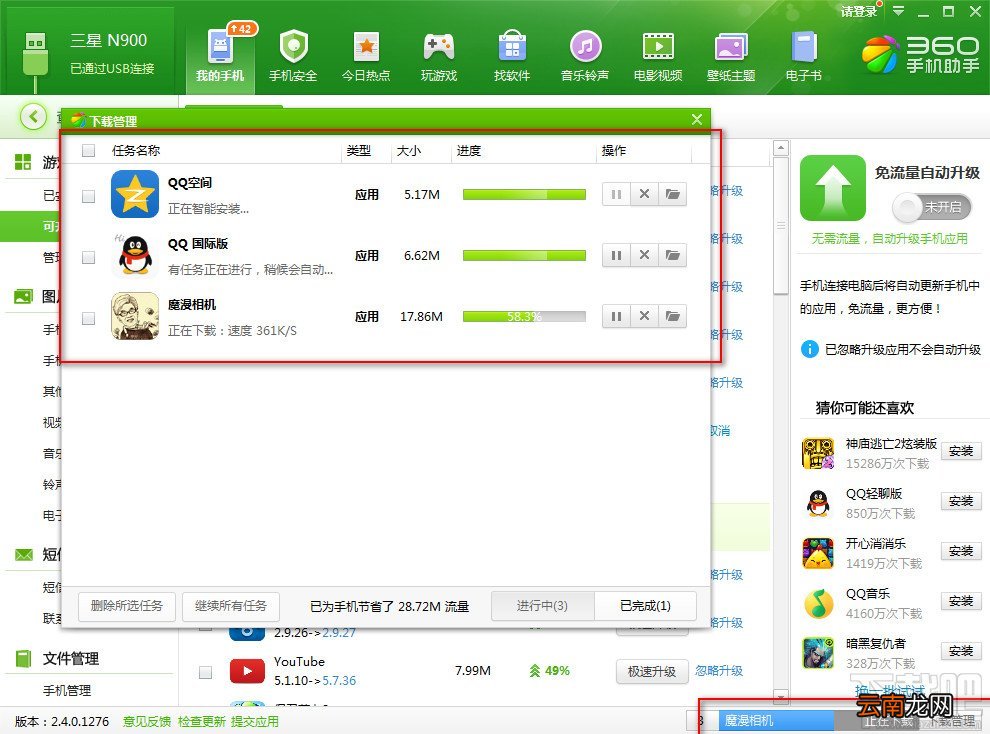
Task: Click the 魔漫相机 download status bar item
Action: [777, 721]
